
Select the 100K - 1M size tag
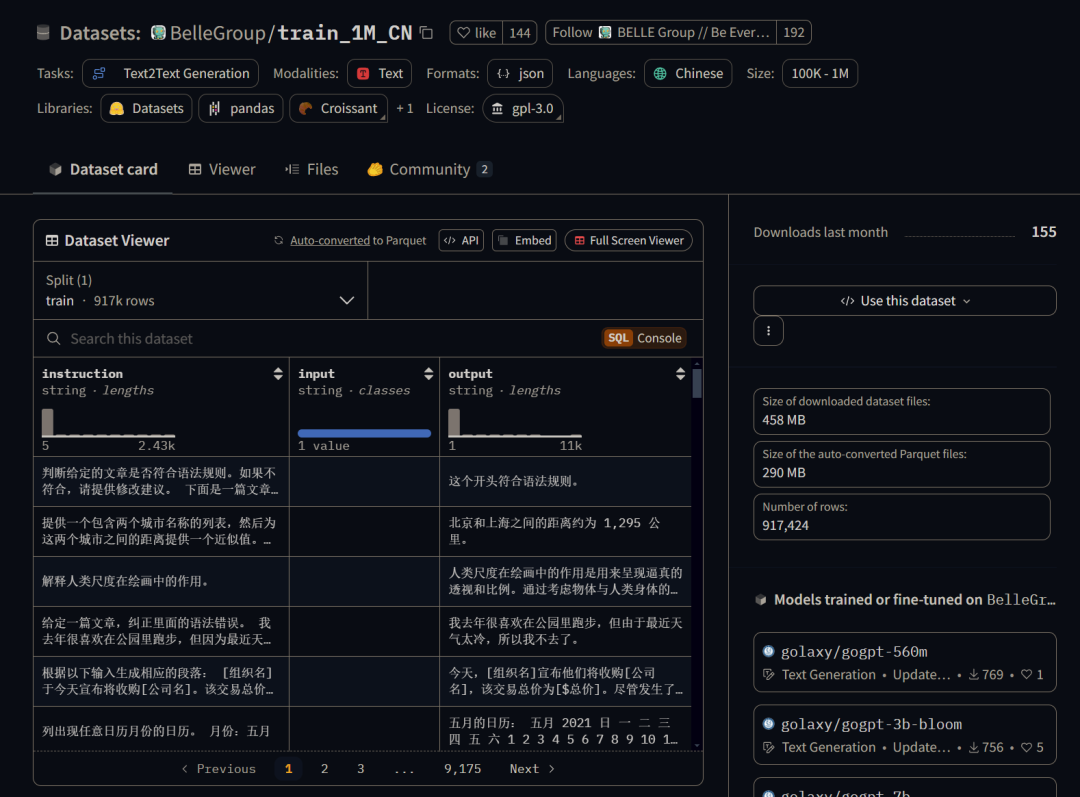point(820,73)
